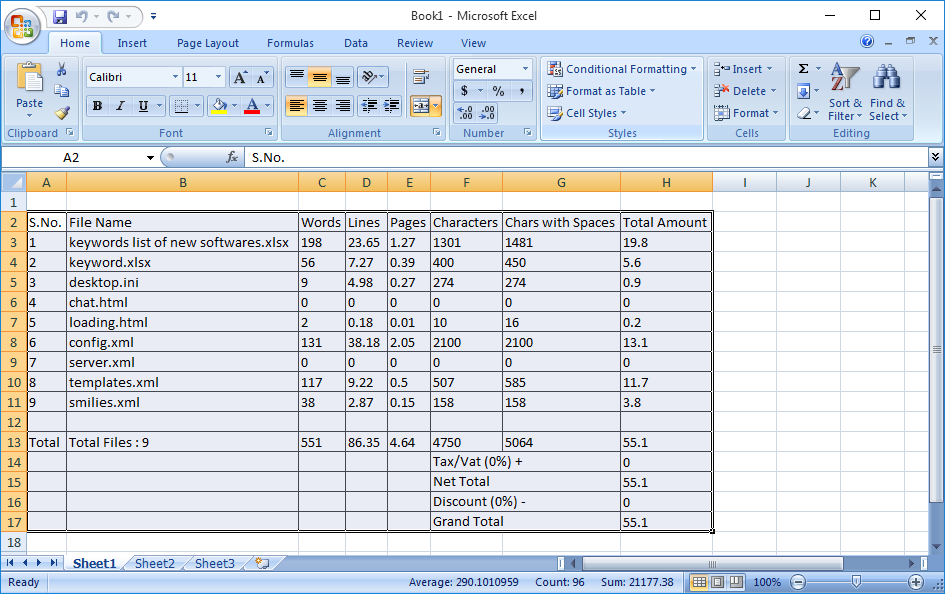This screenshot has width=945, height=594.
Task: Apply Comma Style number format
Action: point(521,91)
